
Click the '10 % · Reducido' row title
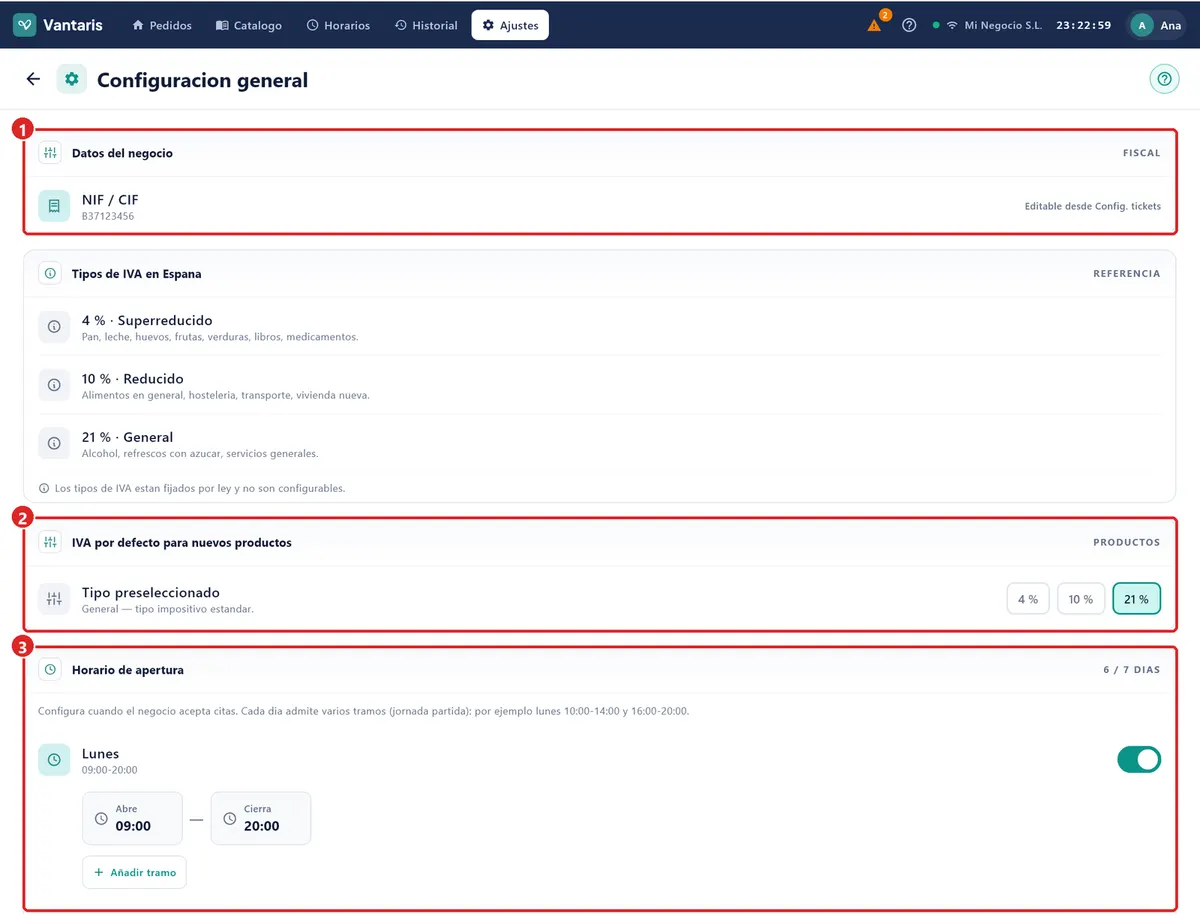tap(133, 379)
